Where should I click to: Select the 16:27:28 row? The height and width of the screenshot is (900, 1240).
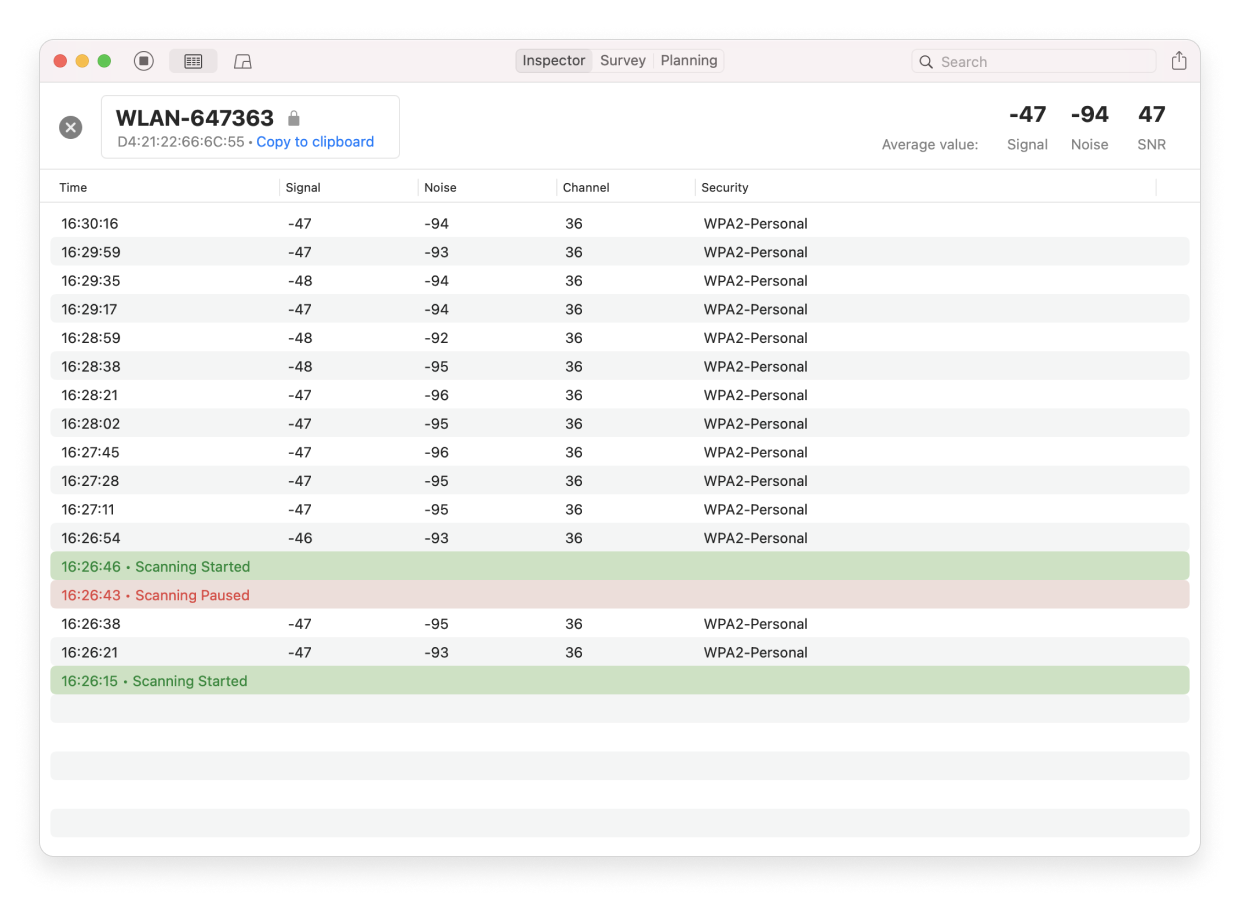(620, 481)
